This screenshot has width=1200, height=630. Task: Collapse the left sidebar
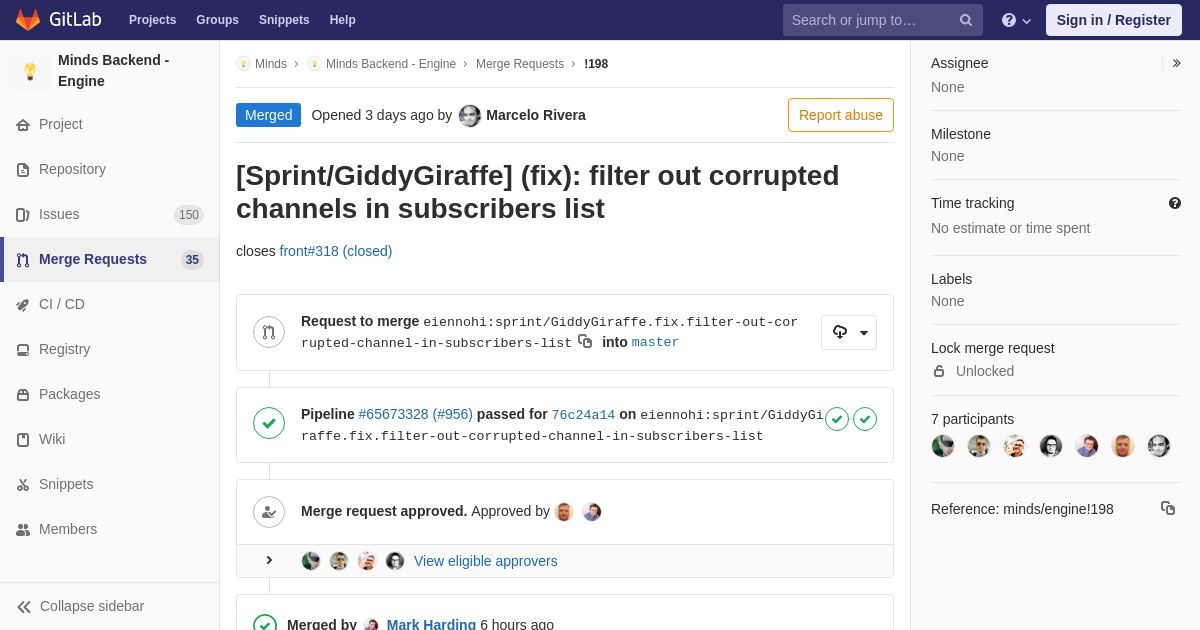click(80, 606)
